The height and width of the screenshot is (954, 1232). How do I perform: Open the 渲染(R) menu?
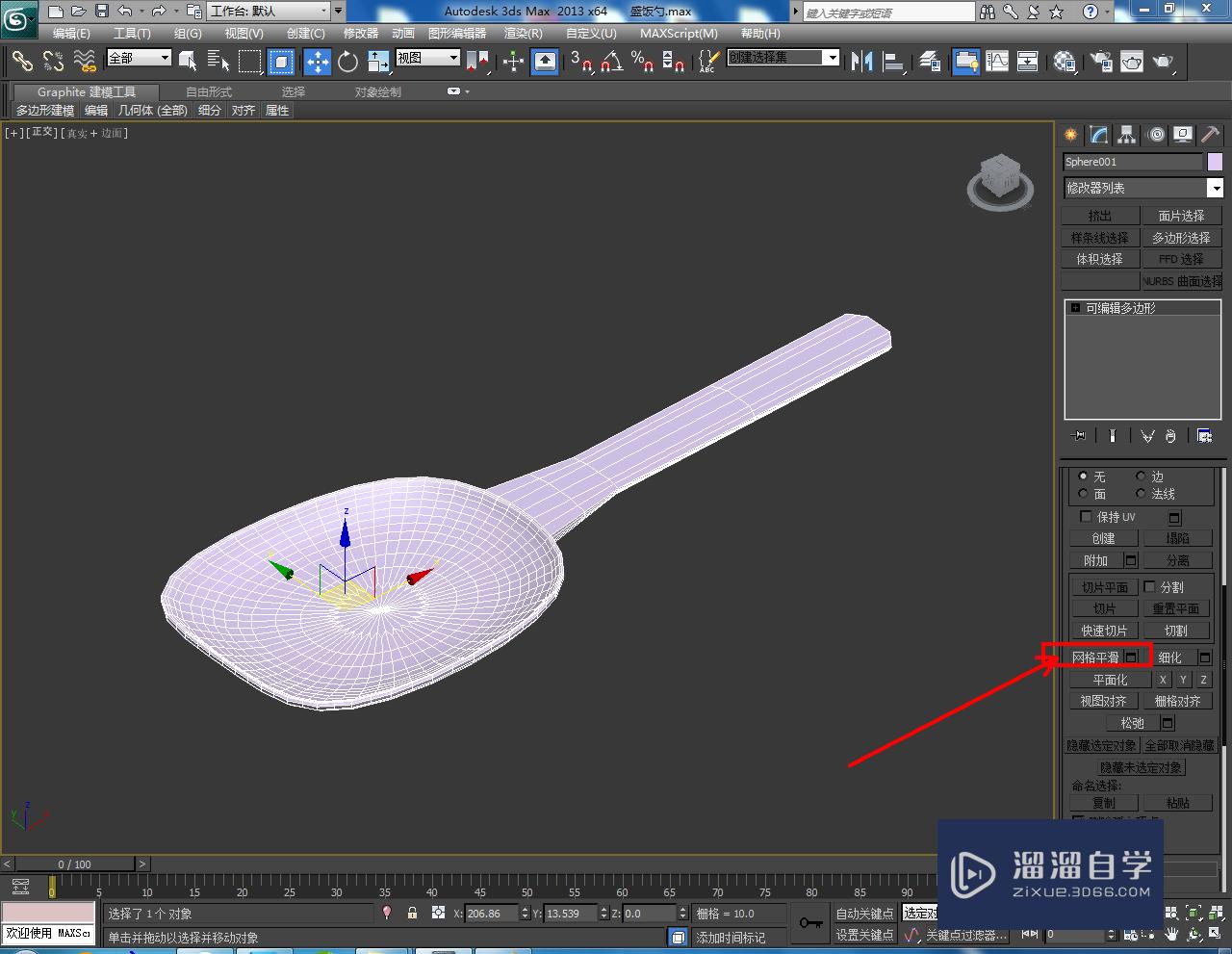pos(523,33)
